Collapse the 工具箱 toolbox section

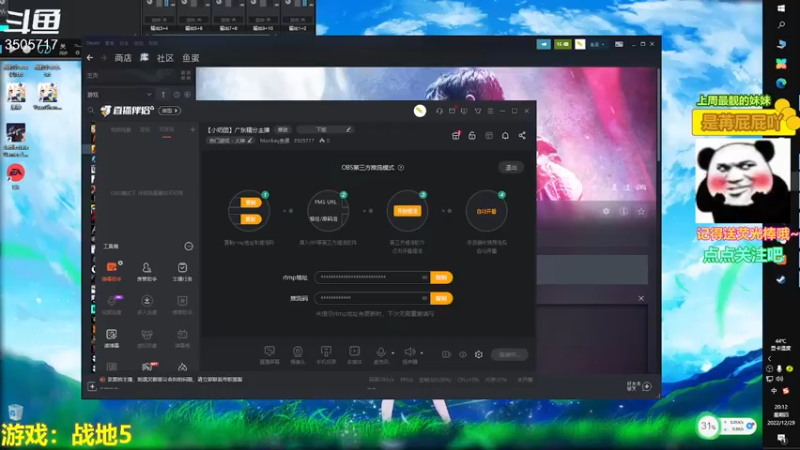[188, 246]
